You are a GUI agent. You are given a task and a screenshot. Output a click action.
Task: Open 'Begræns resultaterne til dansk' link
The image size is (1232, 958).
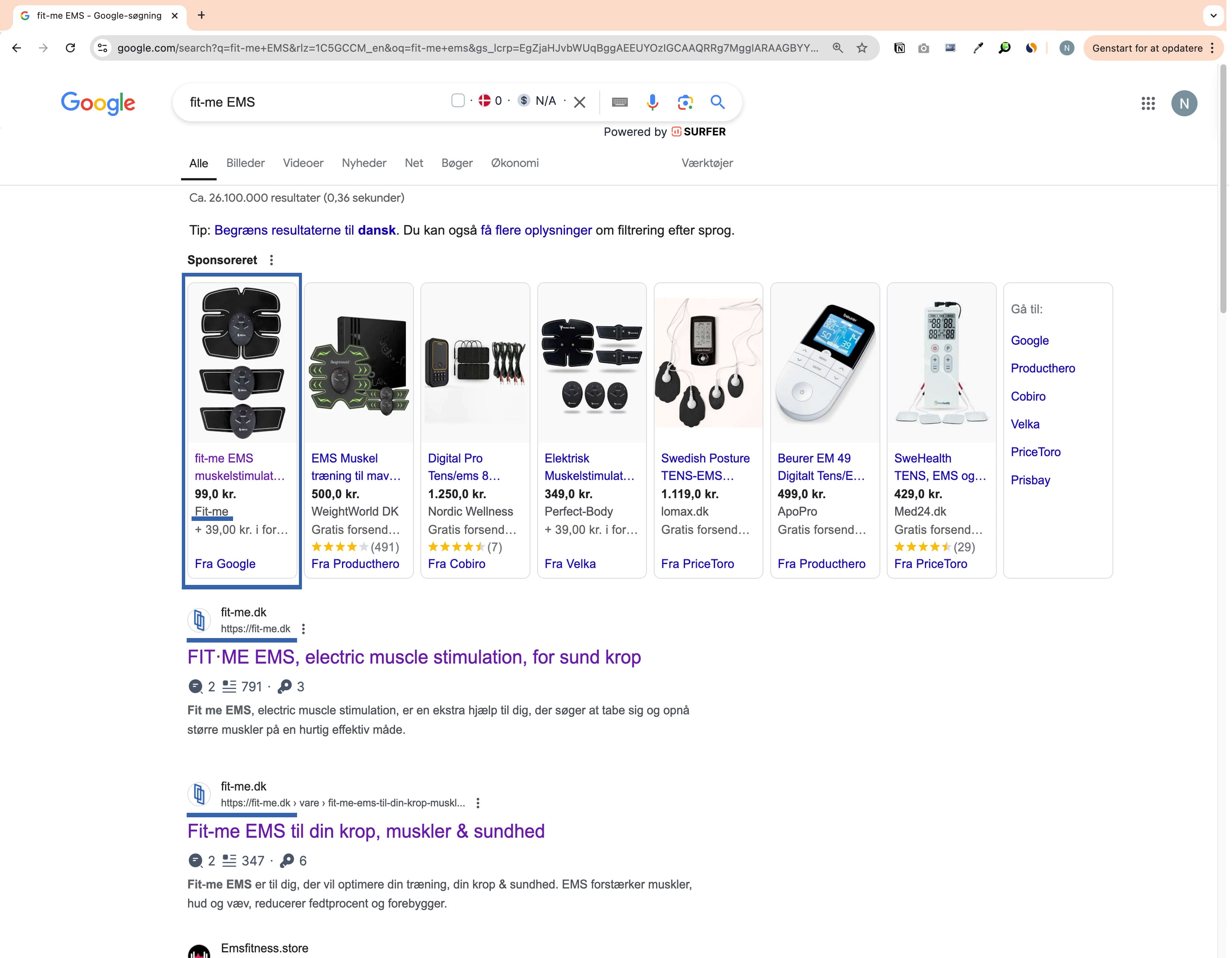click(305, 230)
